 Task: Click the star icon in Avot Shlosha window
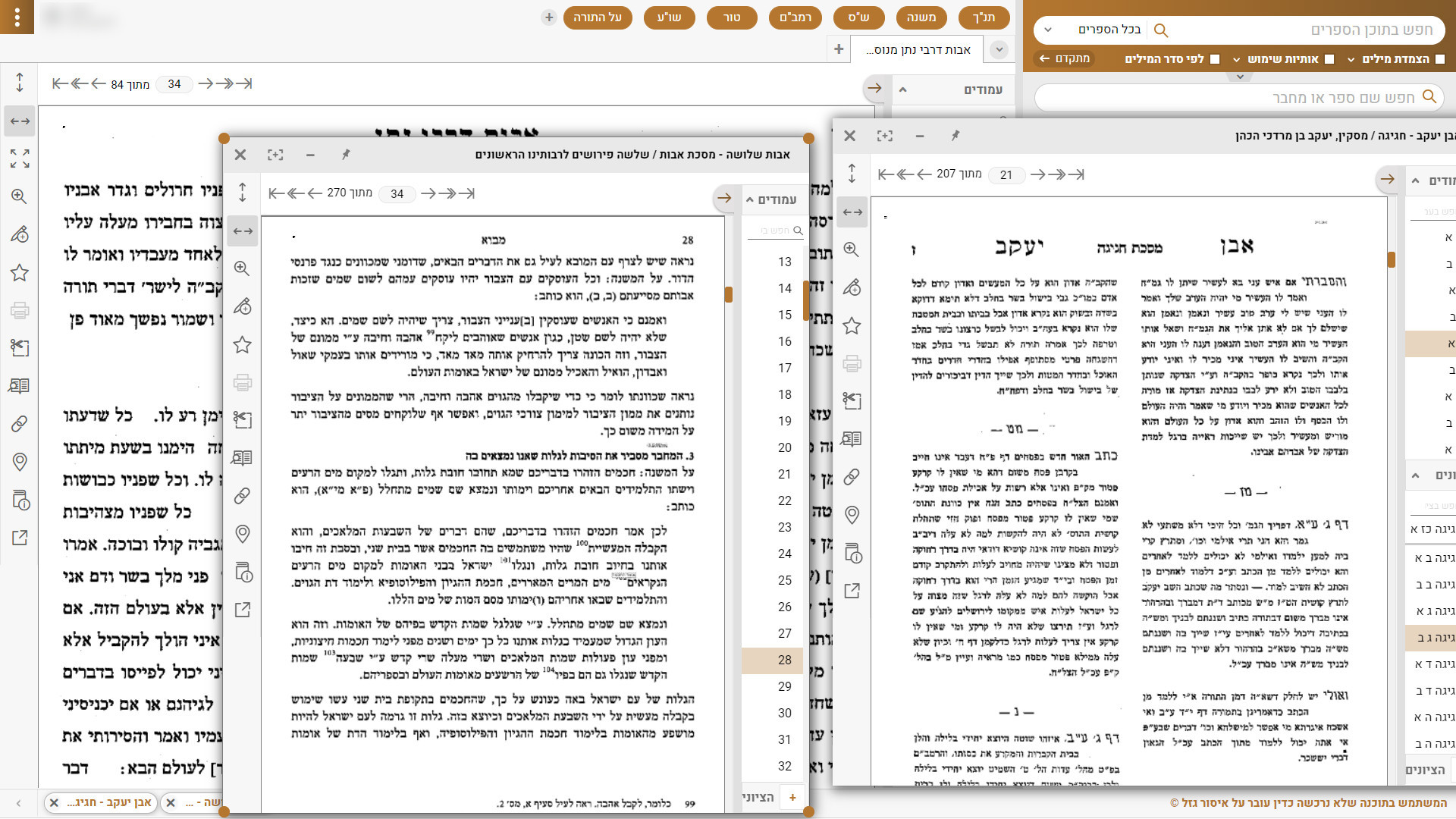click(x=243, y=344)
